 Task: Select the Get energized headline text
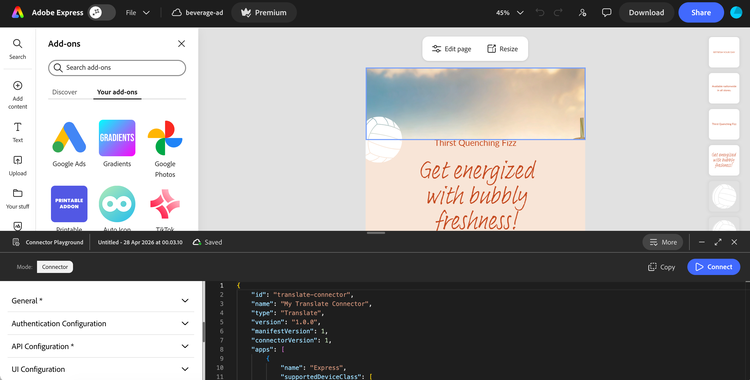477,196
